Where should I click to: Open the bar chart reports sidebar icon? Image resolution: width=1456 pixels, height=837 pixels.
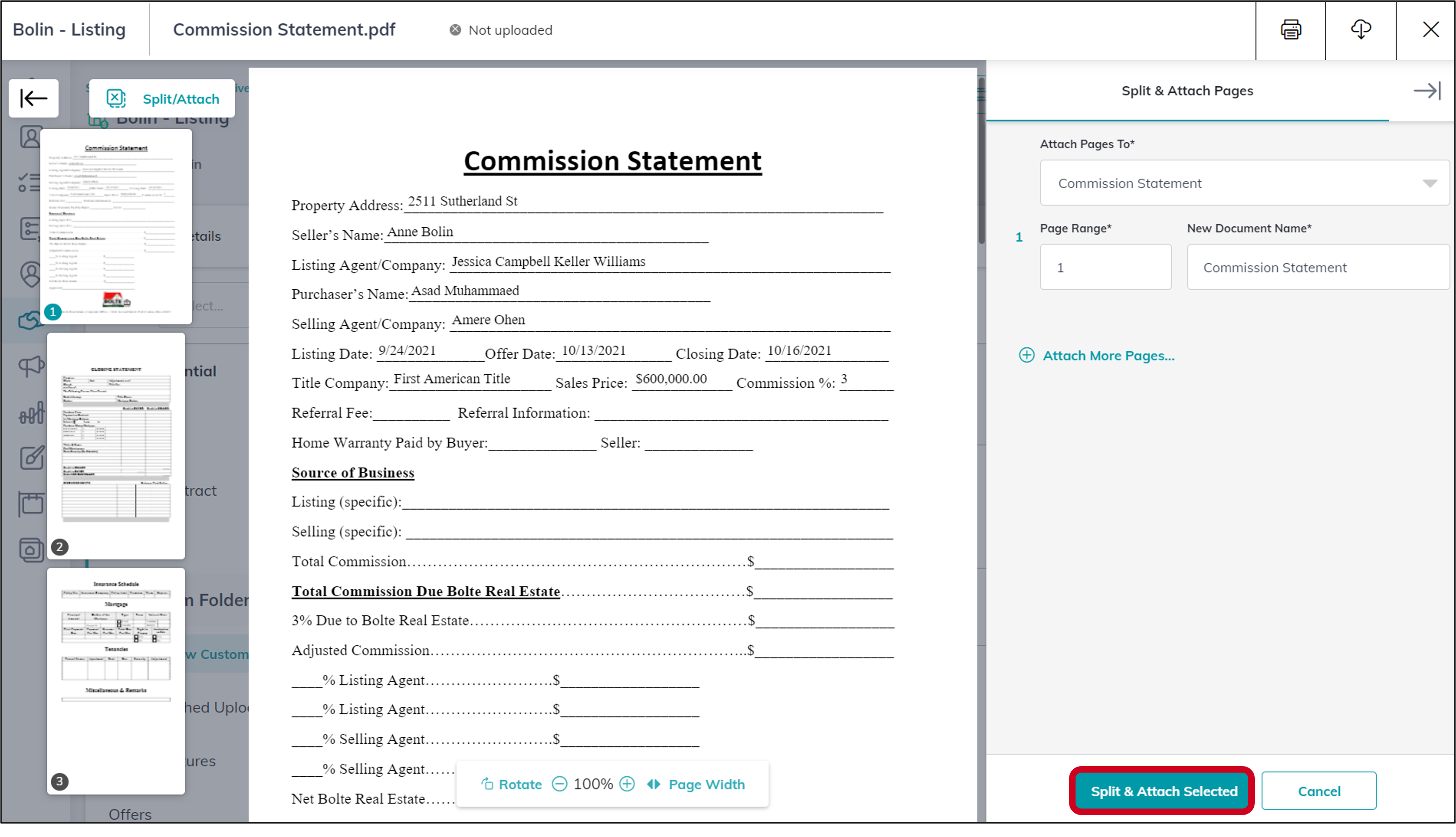click(31, 412)
